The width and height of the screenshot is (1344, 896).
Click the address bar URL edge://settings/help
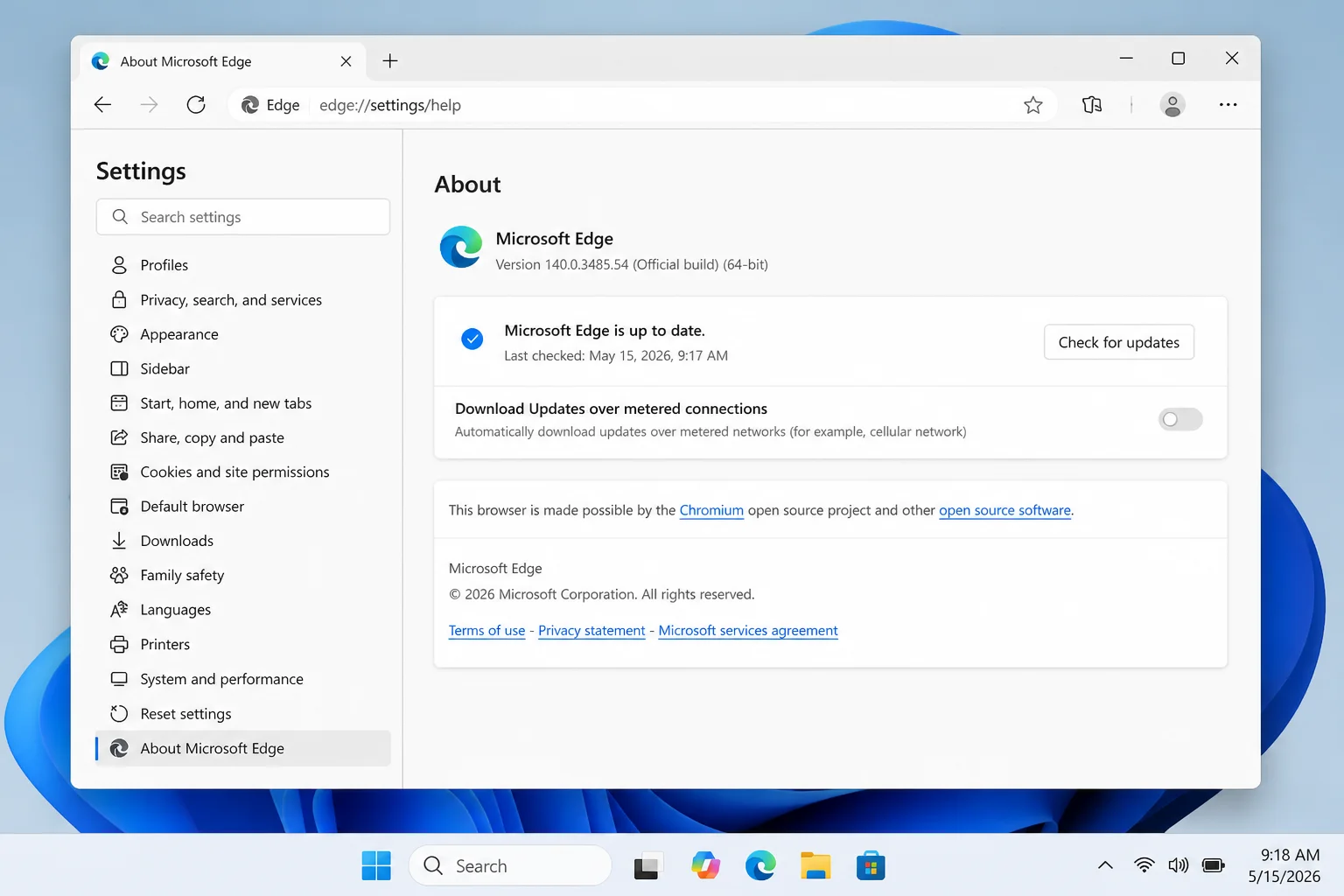390,105
